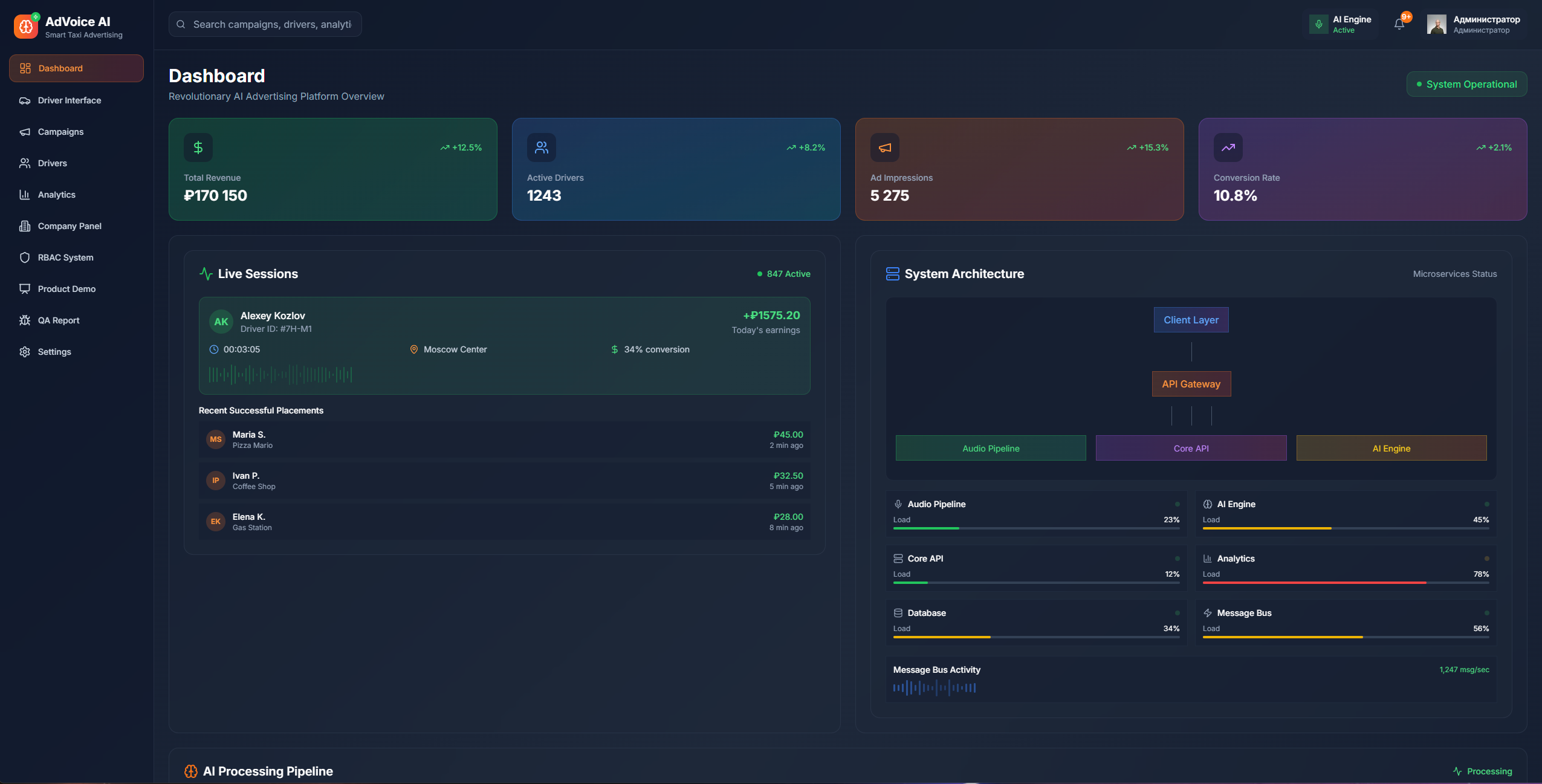
Task: Click the dollar icon on Total Revenue card
Action: click(x=198, y=147)
